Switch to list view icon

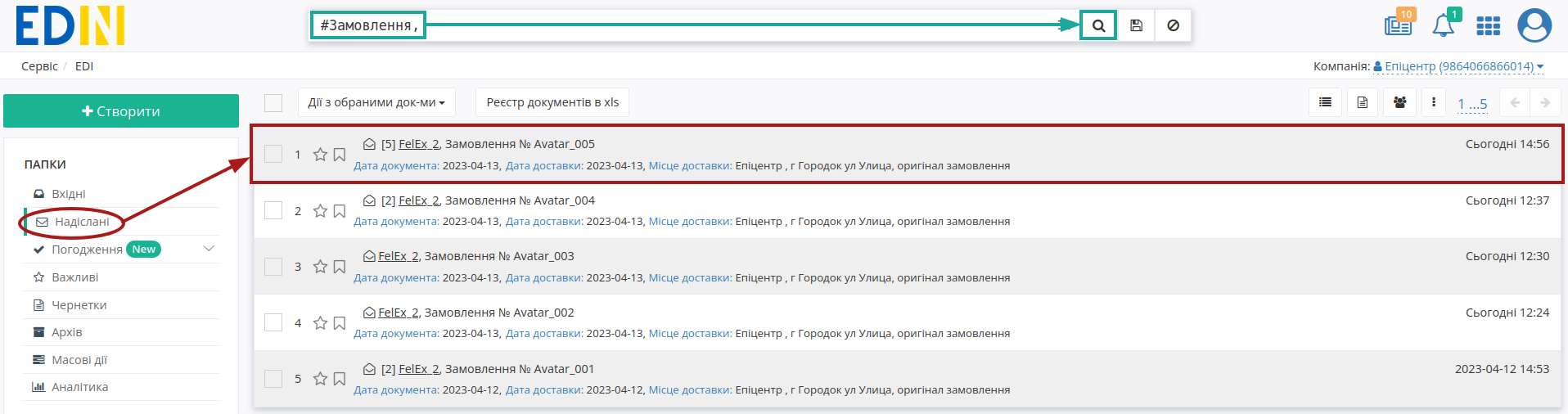point(1325,102)
